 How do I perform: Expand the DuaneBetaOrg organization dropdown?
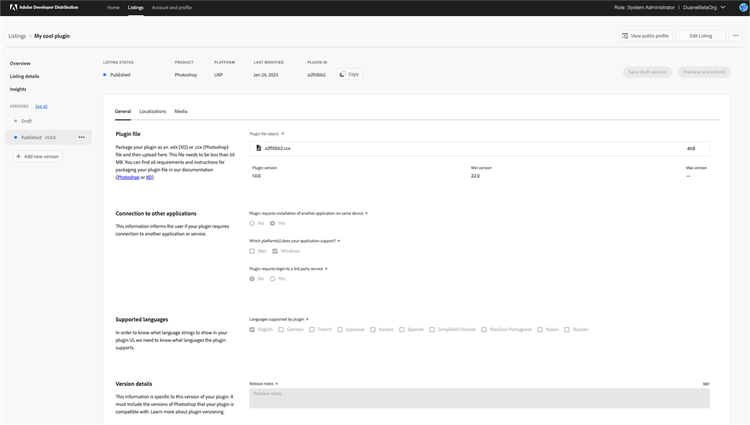click(x=721, y=7)
